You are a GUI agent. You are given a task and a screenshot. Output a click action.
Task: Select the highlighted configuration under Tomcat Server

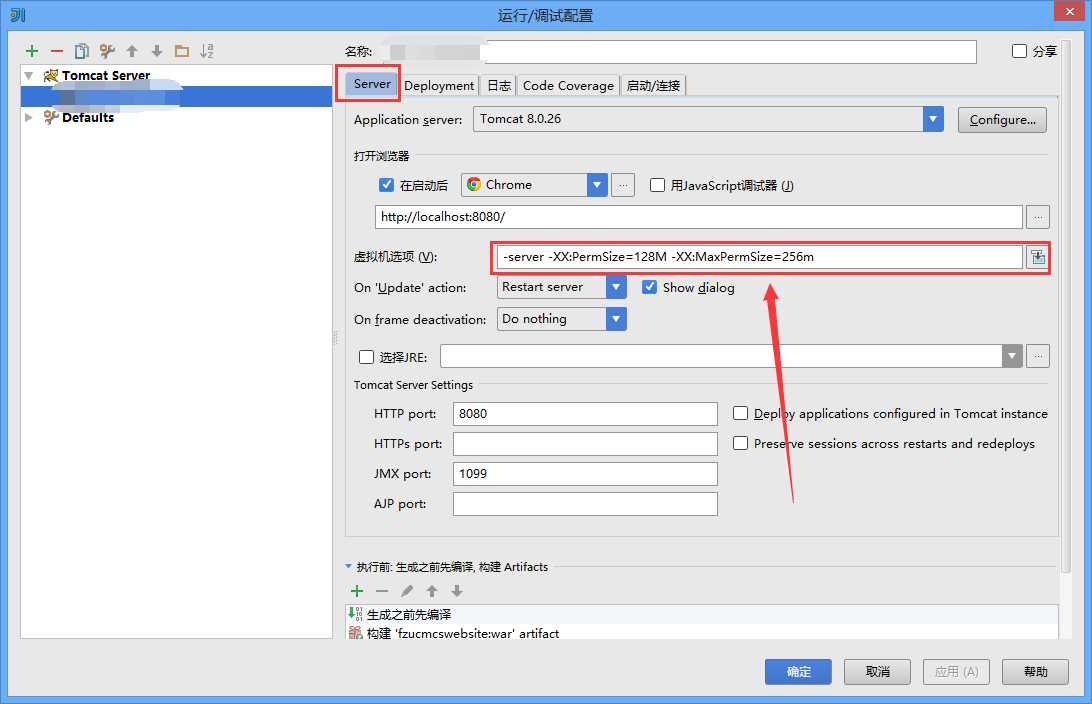tap(177, 96)
